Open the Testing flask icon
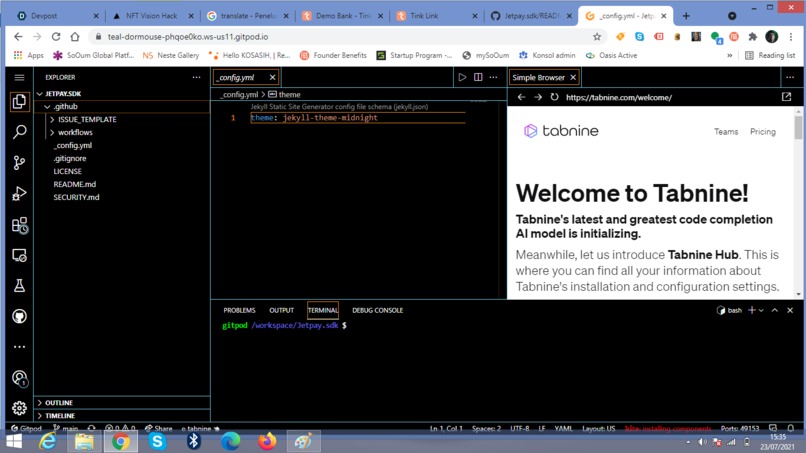This screenshot has height=453, width=806. [19, 286]
